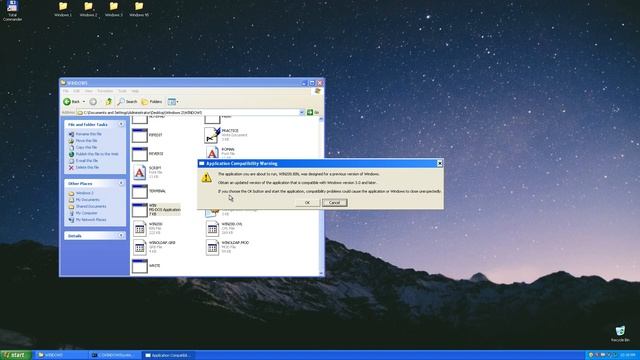Select the Windows 95 desktop folder

coord(139,9)
